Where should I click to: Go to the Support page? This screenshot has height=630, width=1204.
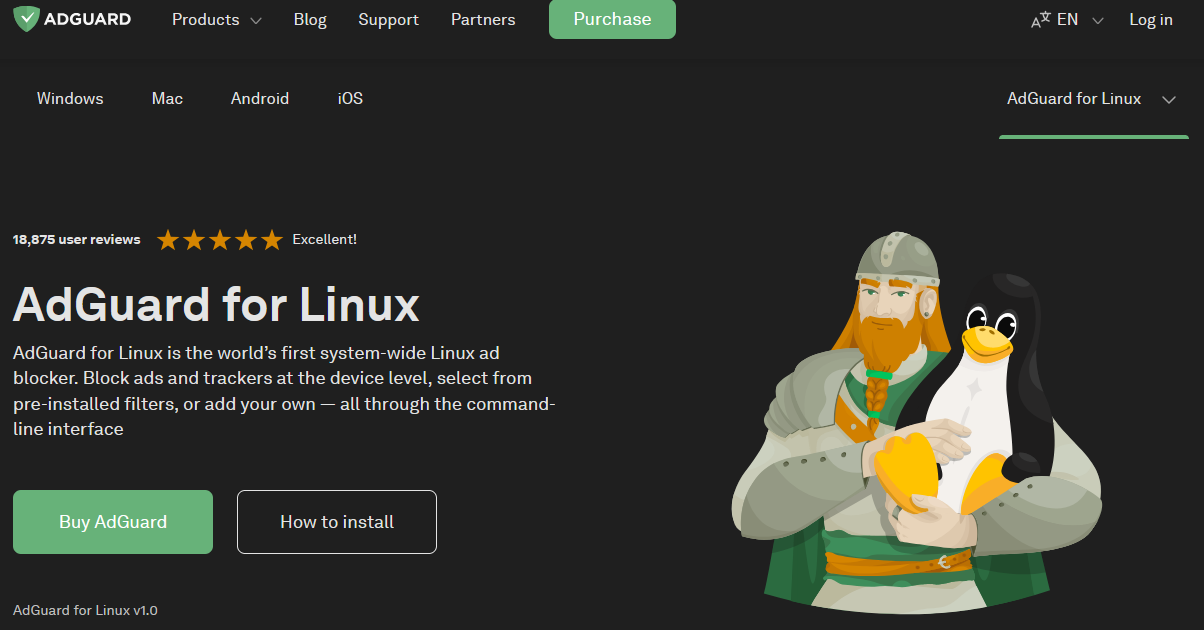pos(388,20)
